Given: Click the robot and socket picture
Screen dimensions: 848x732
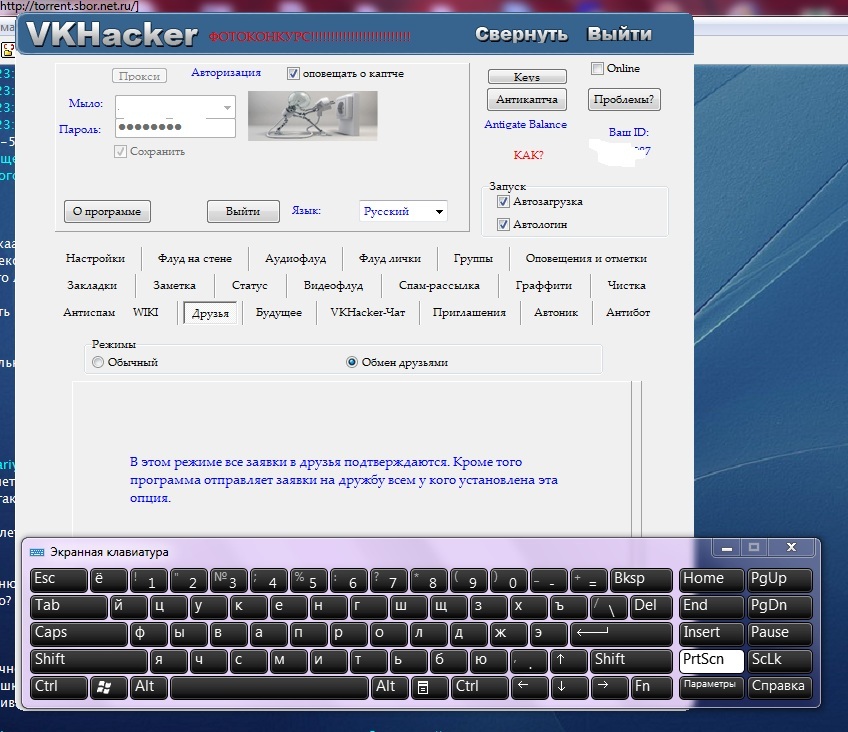Looking at the screenshot, I should point(313,116).
